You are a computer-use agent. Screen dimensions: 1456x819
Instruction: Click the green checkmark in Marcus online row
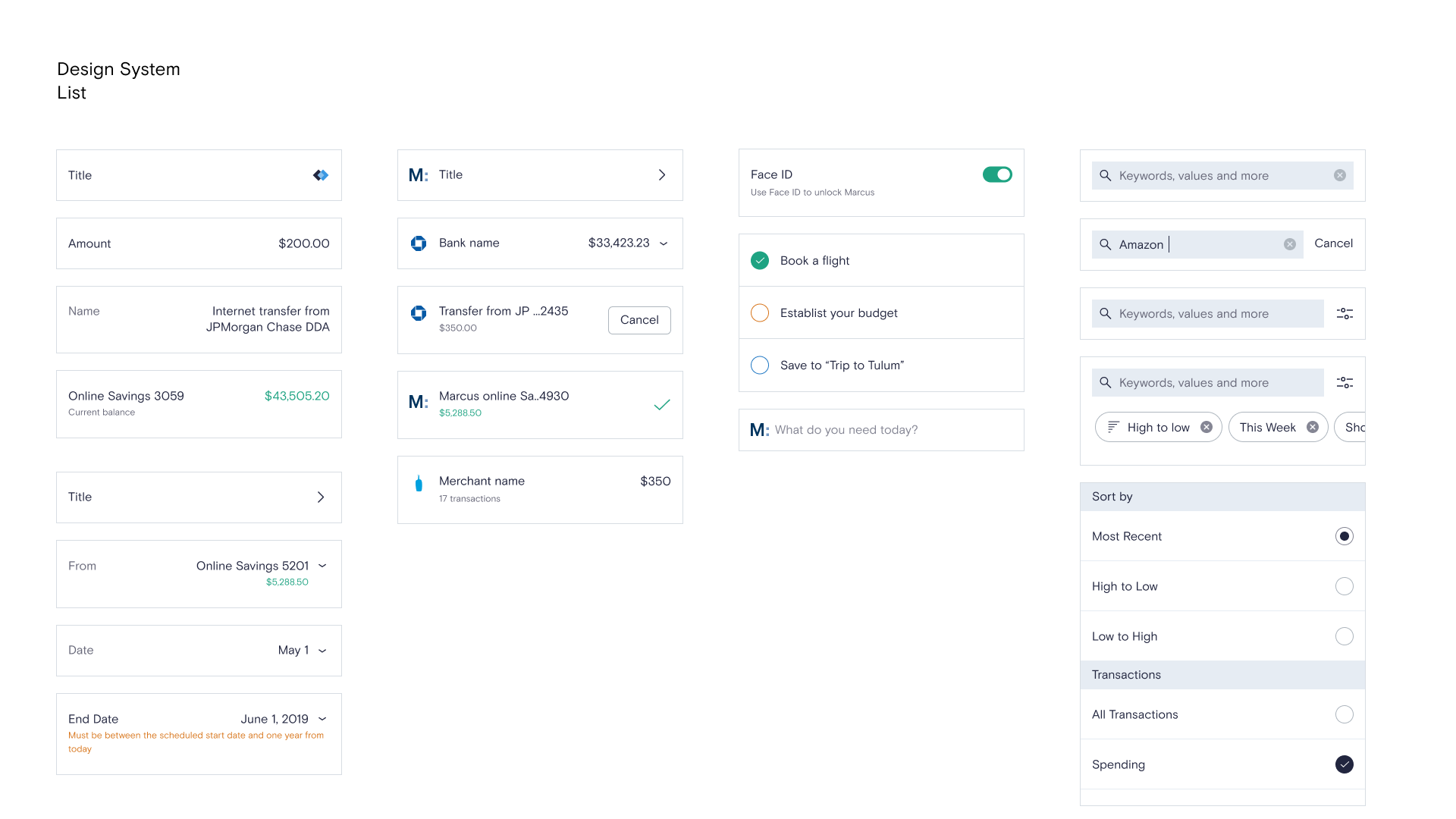pos(662,405)
